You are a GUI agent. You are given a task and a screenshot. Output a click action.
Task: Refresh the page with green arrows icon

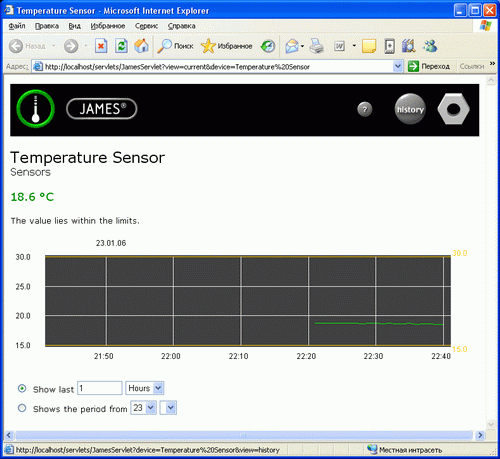121,46
